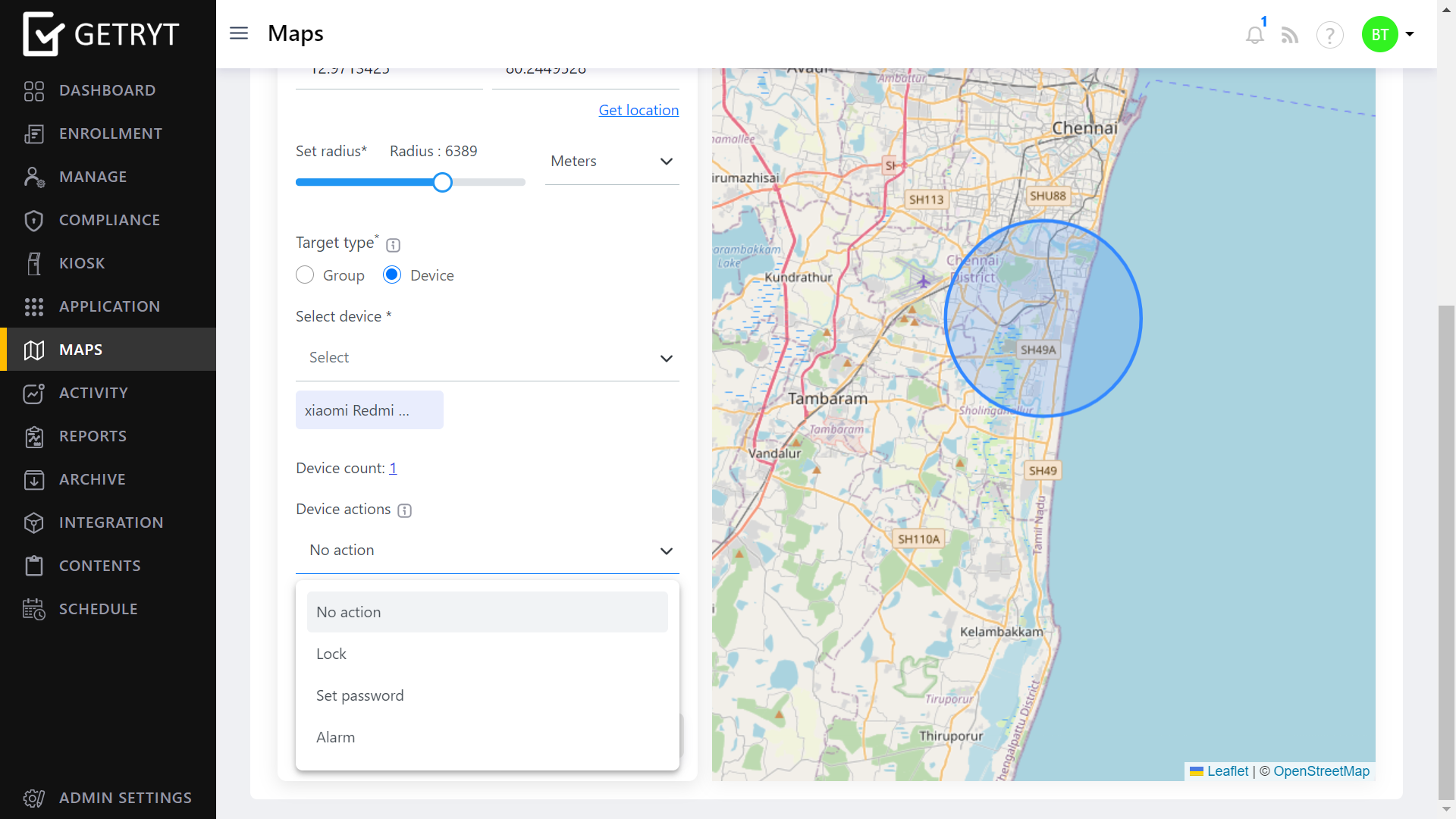This screenshot has width=1456, height=819.
Task: Click the Admin Settings gear icon
Action: 34,798
